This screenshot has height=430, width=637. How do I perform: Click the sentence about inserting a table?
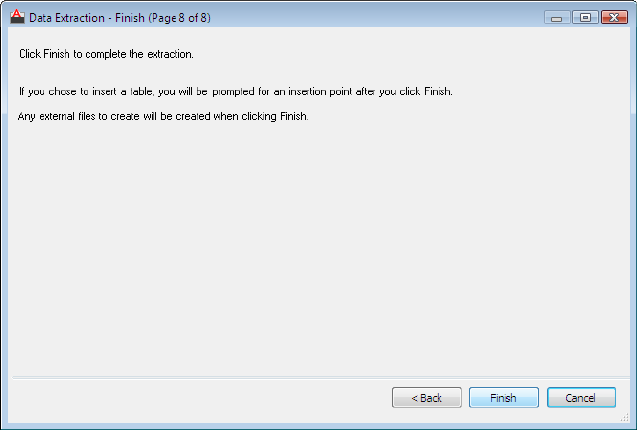point(236,92)
